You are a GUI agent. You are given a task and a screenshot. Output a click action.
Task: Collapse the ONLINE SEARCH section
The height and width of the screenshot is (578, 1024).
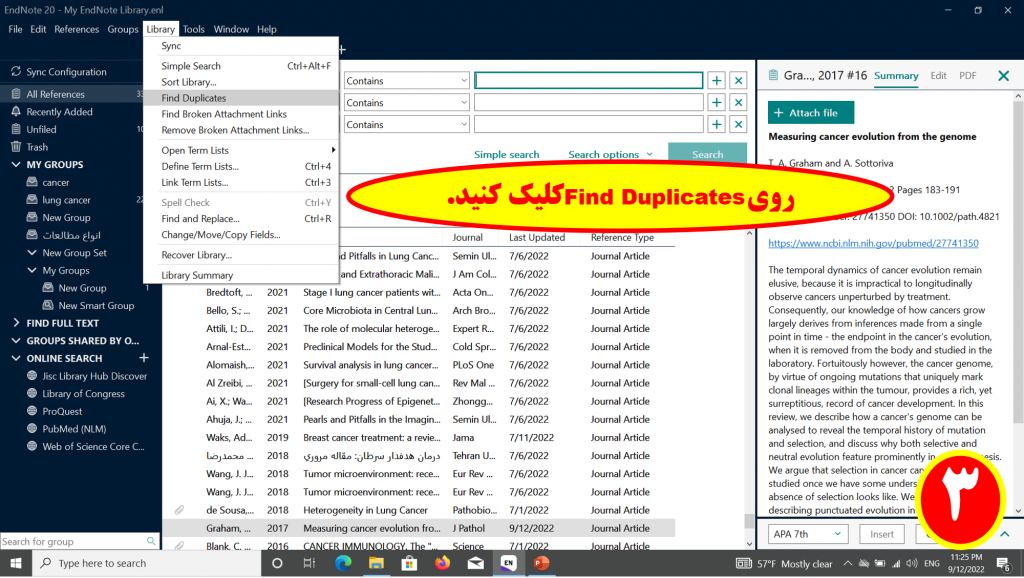coord(16,358)
